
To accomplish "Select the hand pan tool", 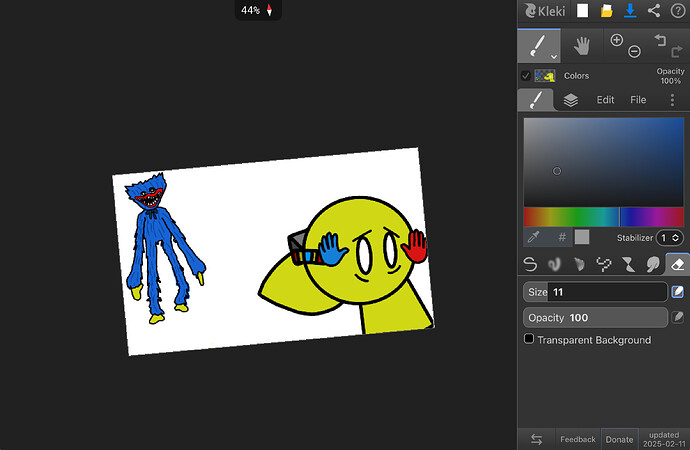I will [582, 46].
